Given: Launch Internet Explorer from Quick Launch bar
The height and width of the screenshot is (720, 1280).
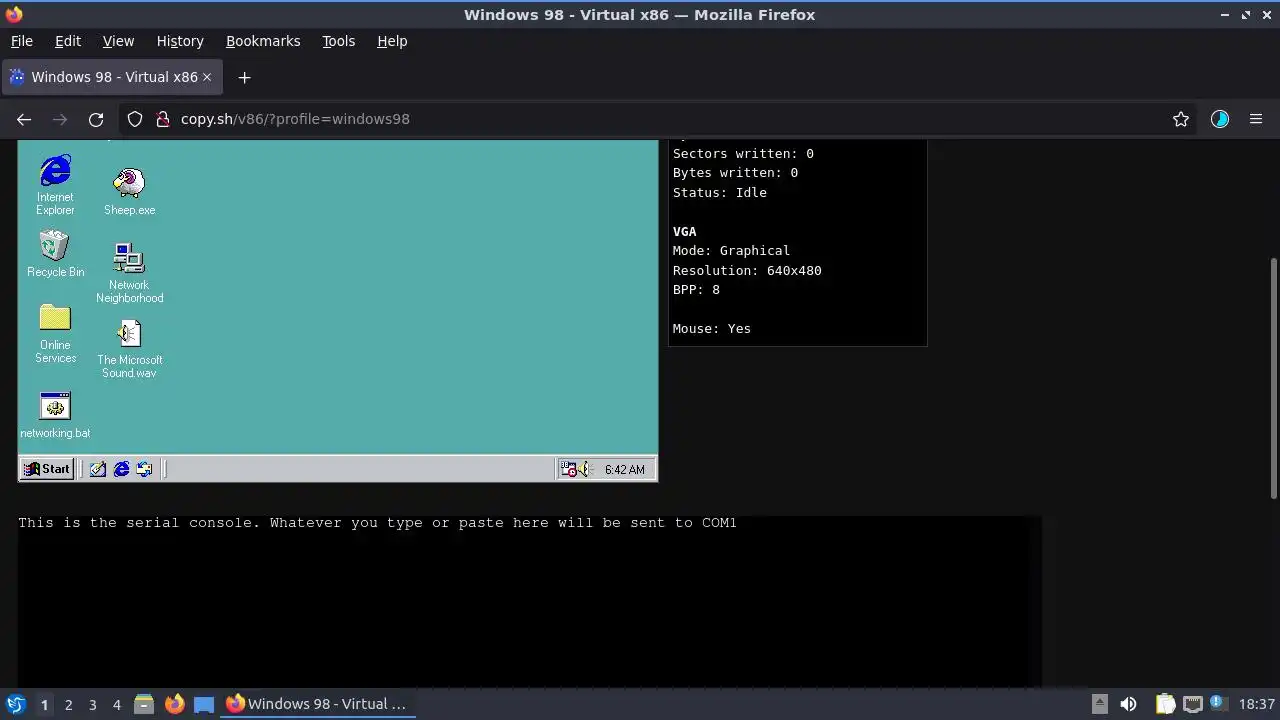Looking at the screenshot, I should (121, 469).
